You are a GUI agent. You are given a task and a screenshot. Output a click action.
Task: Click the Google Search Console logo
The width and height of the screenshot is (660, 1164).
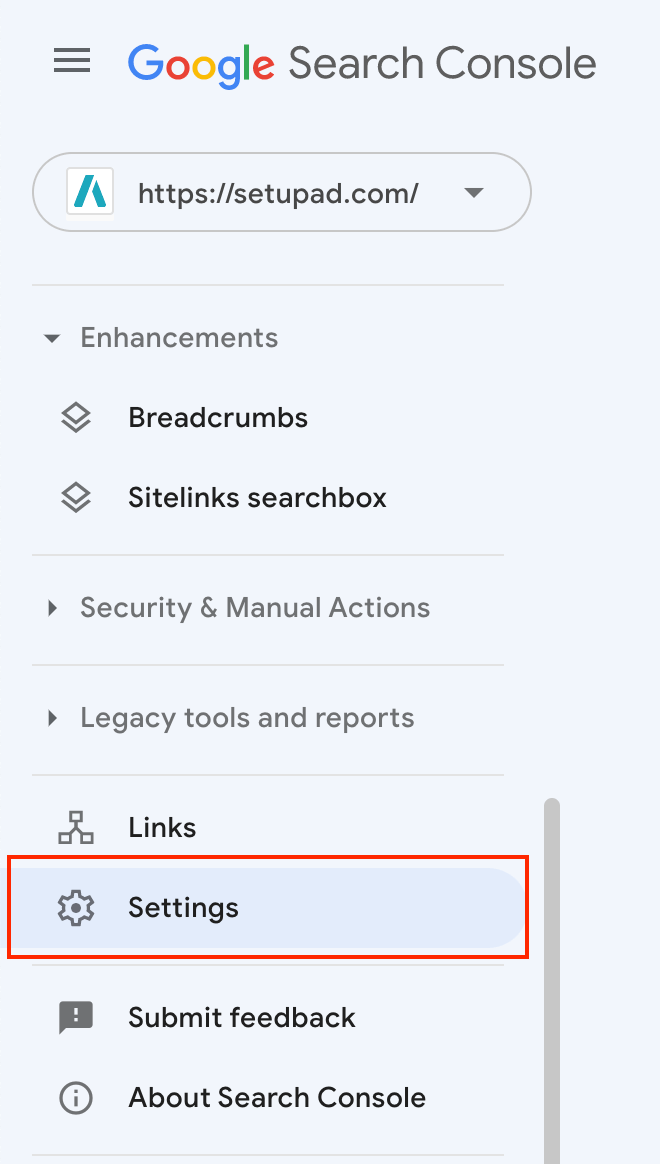[x=361, y=62]
